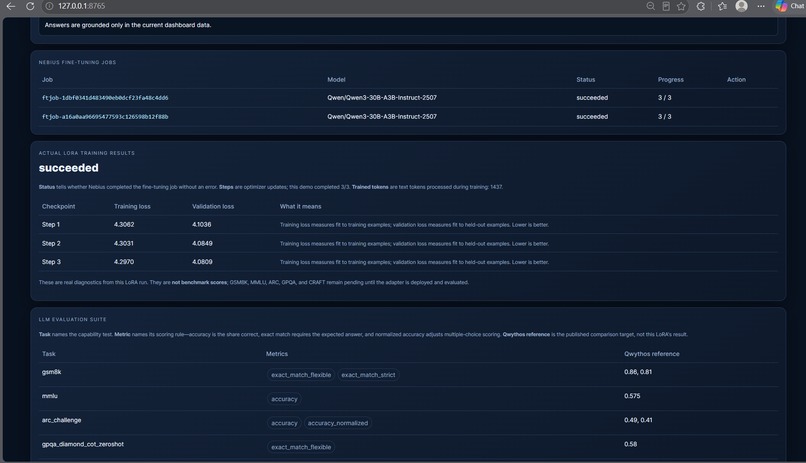Open the browser profile avatar
Image resolution: width=806 pixels, height=463 pixels.
(x=741, y=6)
